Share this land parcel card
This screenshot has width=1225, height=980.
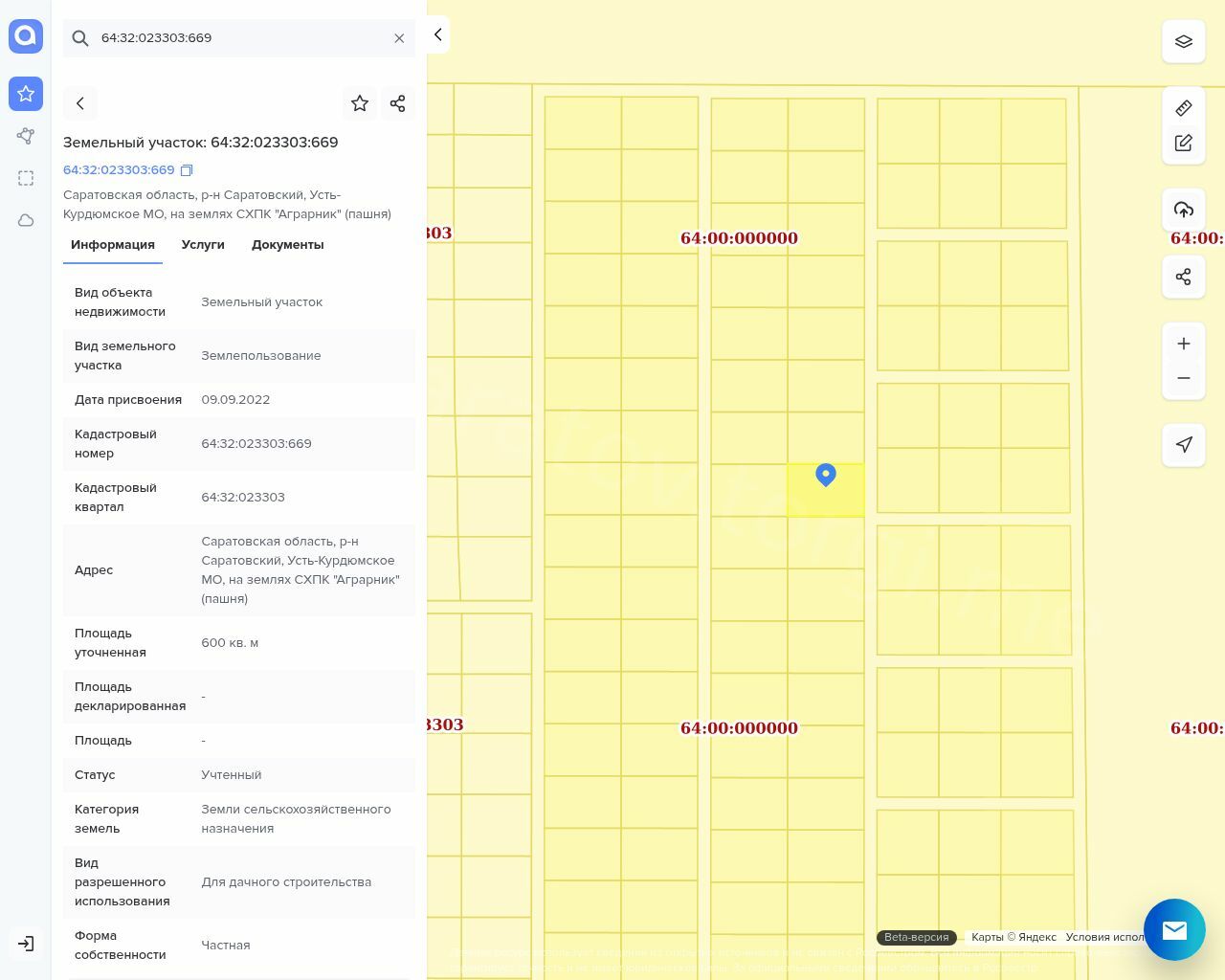coord(398,103)
